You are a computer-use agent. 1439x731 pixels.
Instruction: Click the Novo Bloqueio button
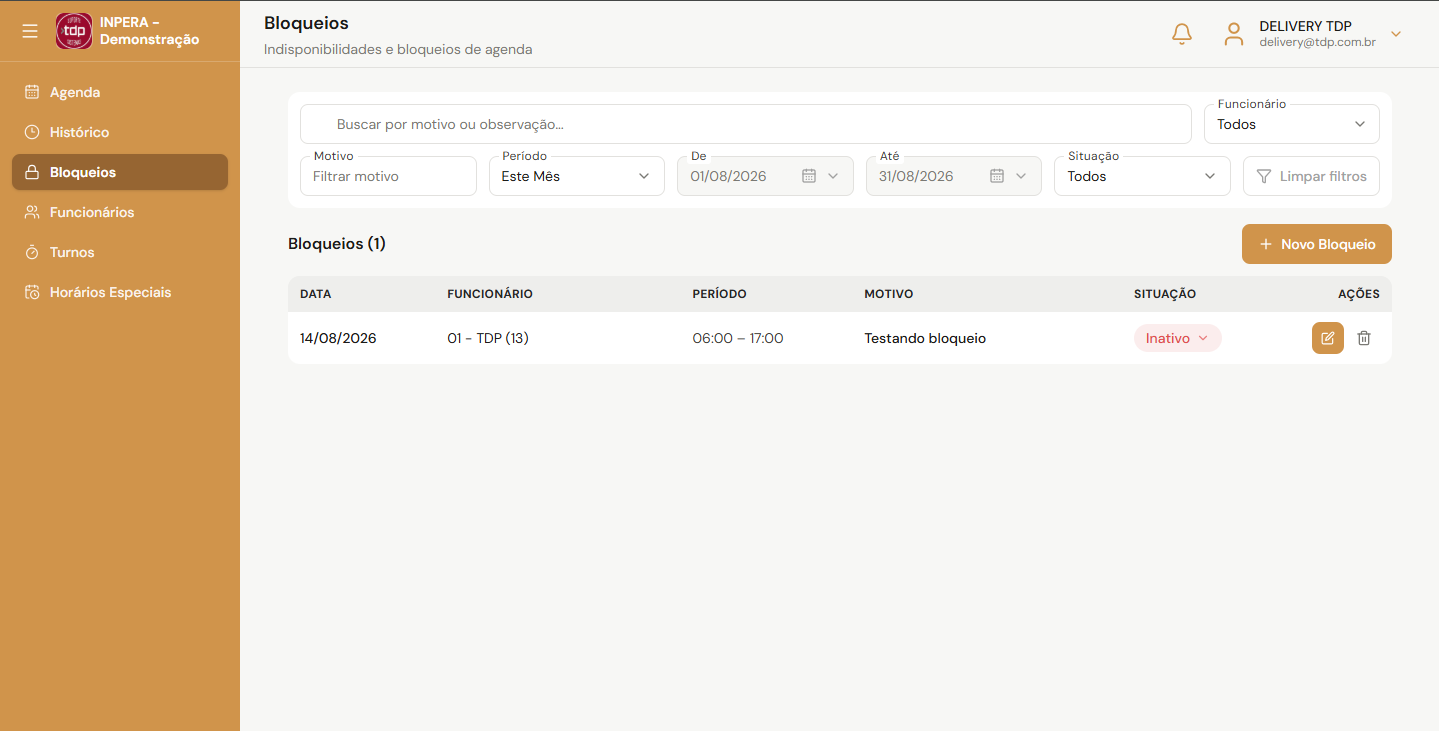(1317, 244)
